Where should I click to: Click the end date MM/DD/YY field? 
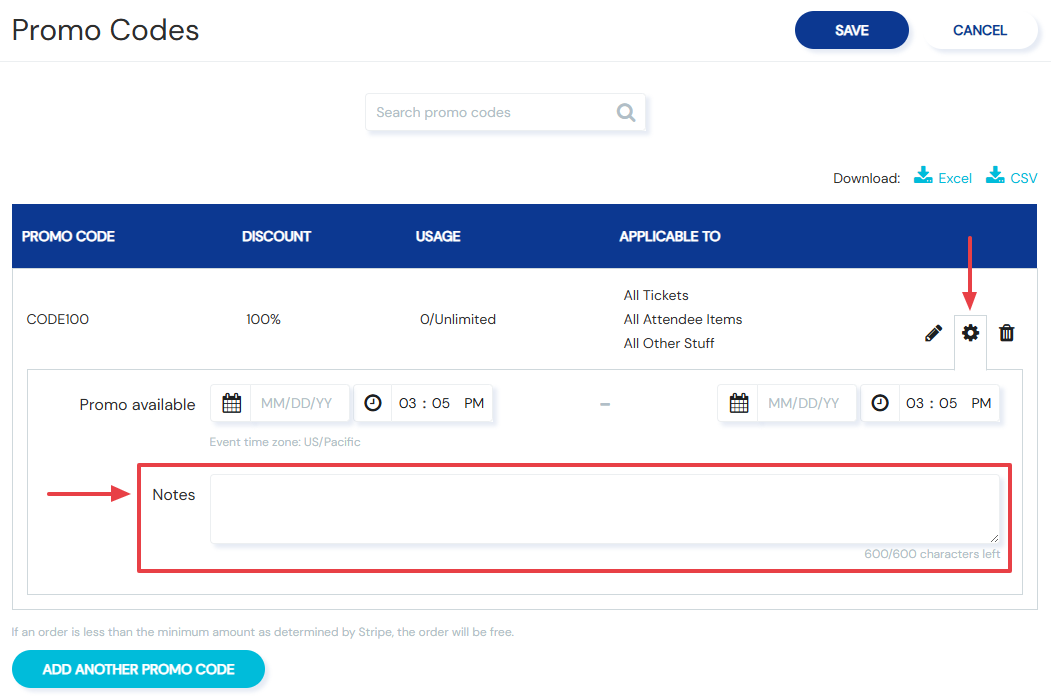(807, 403)
